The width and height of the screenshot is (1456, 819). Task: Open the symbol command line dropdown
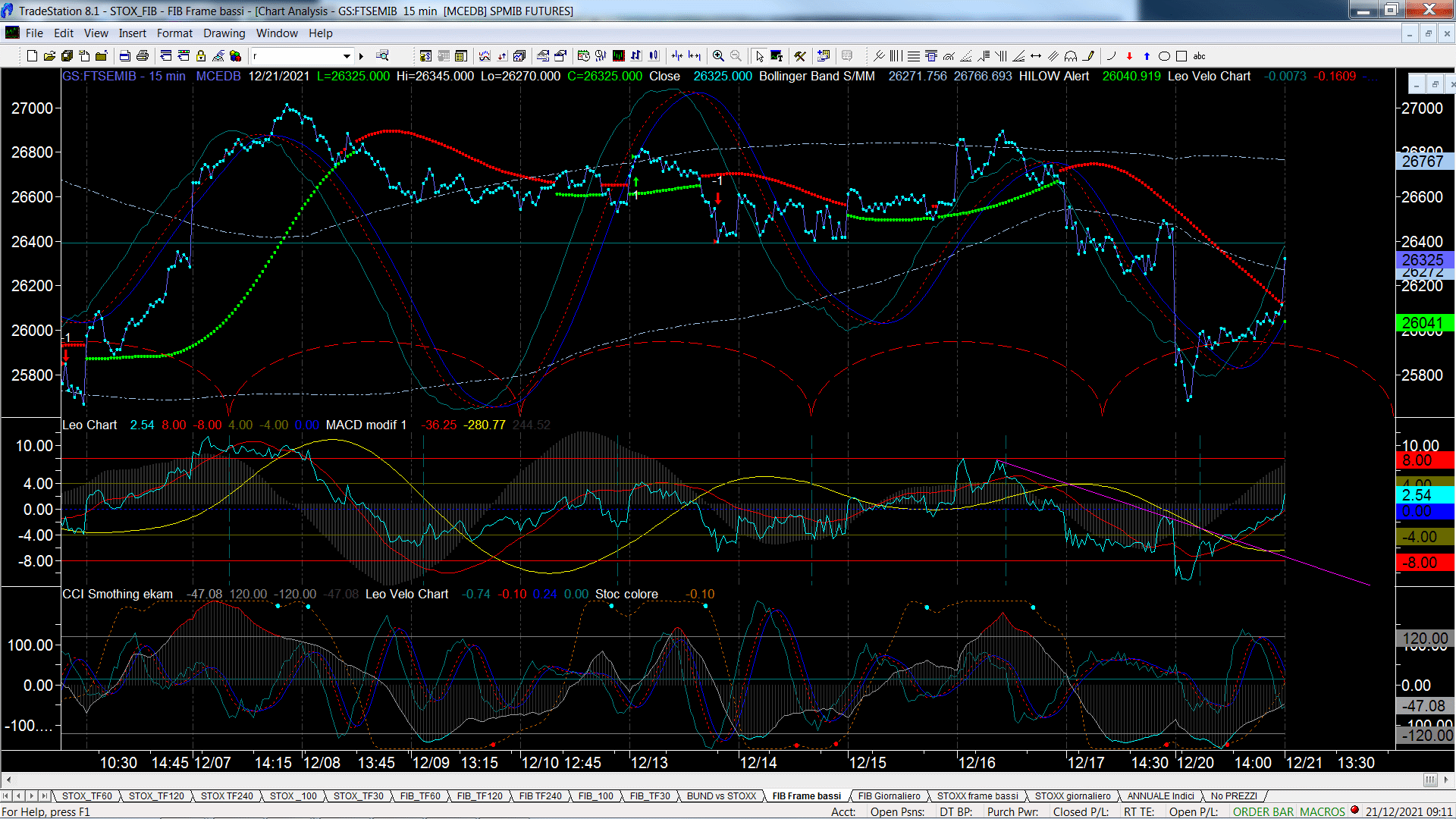click(347, 56)
